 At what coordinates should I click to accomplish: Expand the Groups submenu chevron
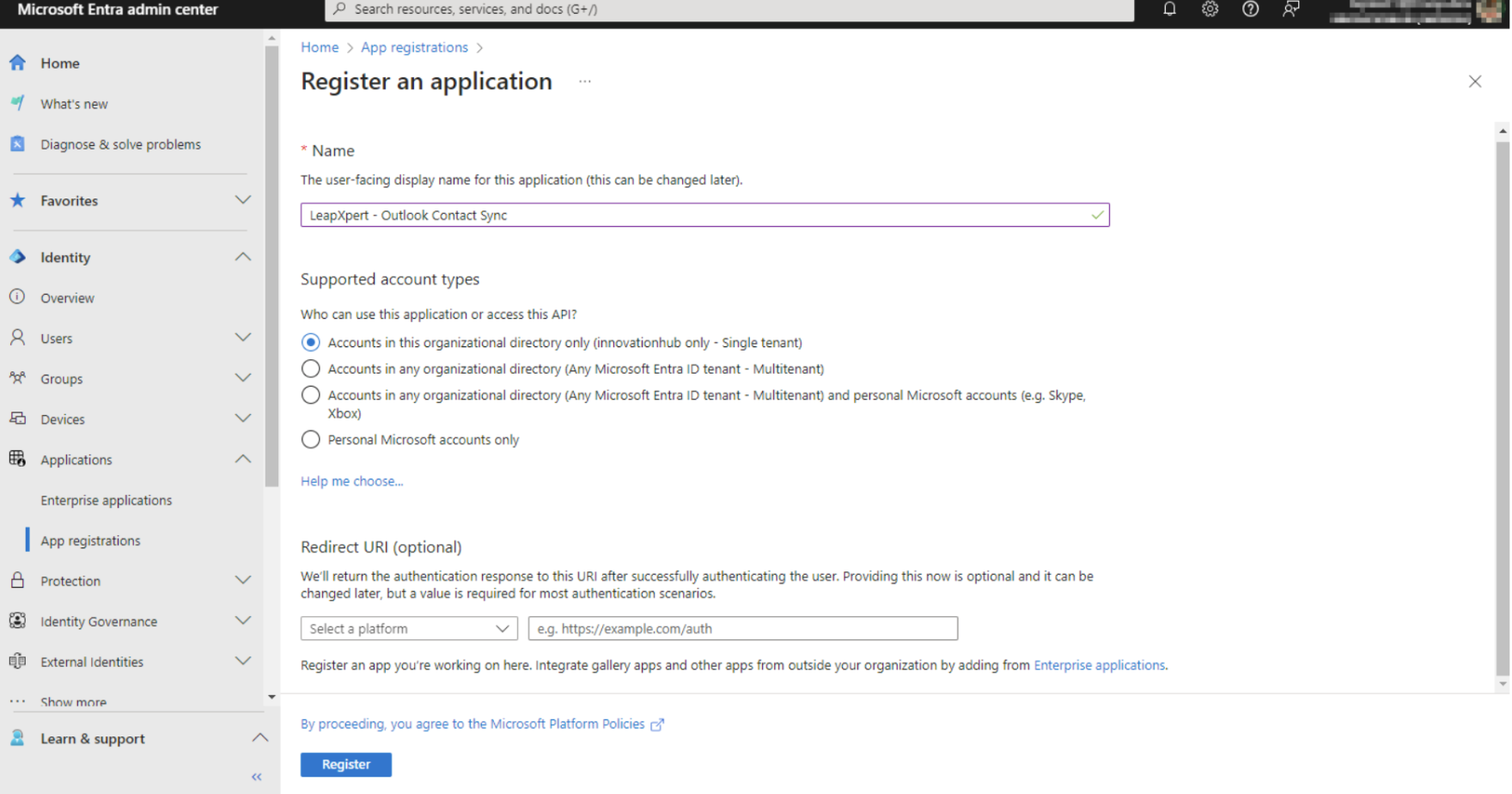click(243, 378)
